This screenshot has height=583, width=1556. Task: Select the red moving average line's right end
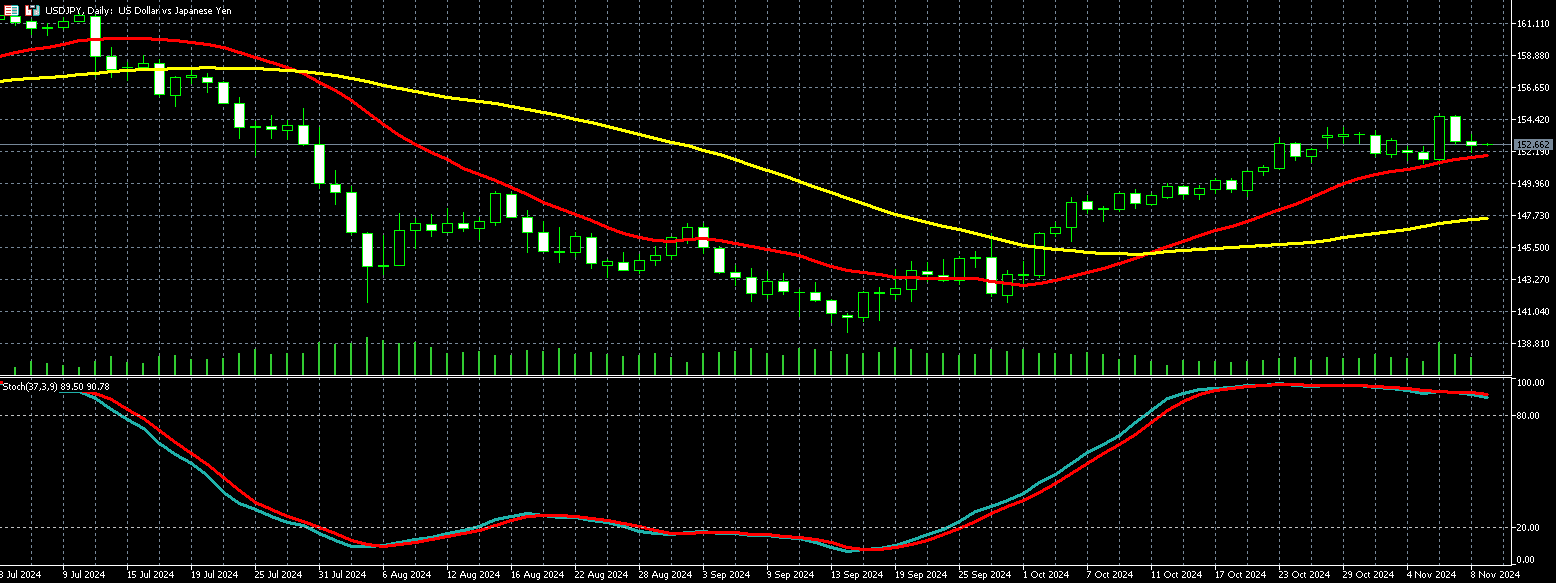pyautogui.click(x=1486, y=155)
